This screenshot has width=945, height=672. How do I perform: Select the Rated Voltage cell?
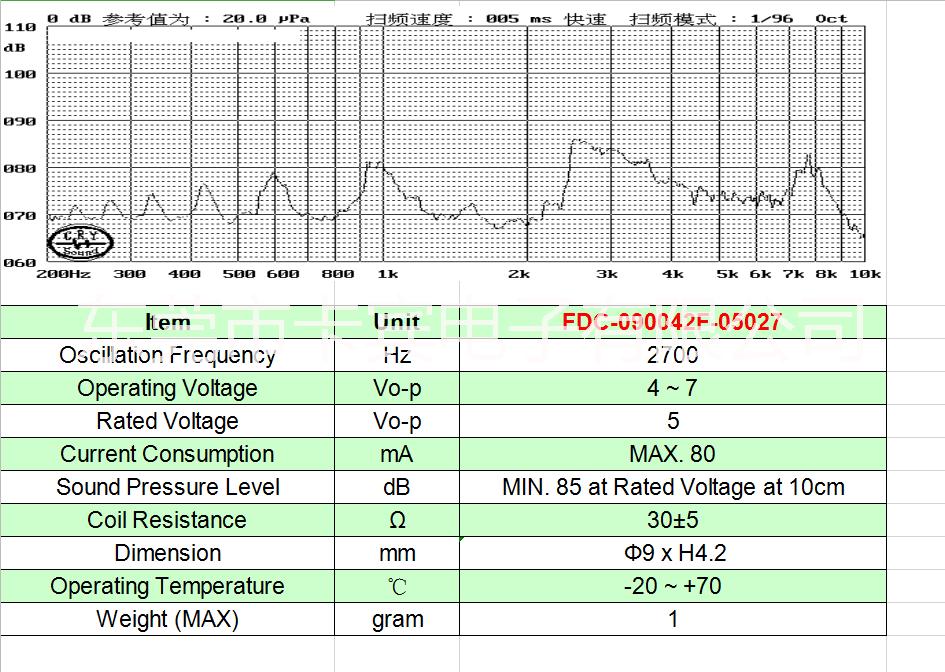click(167, 421)
